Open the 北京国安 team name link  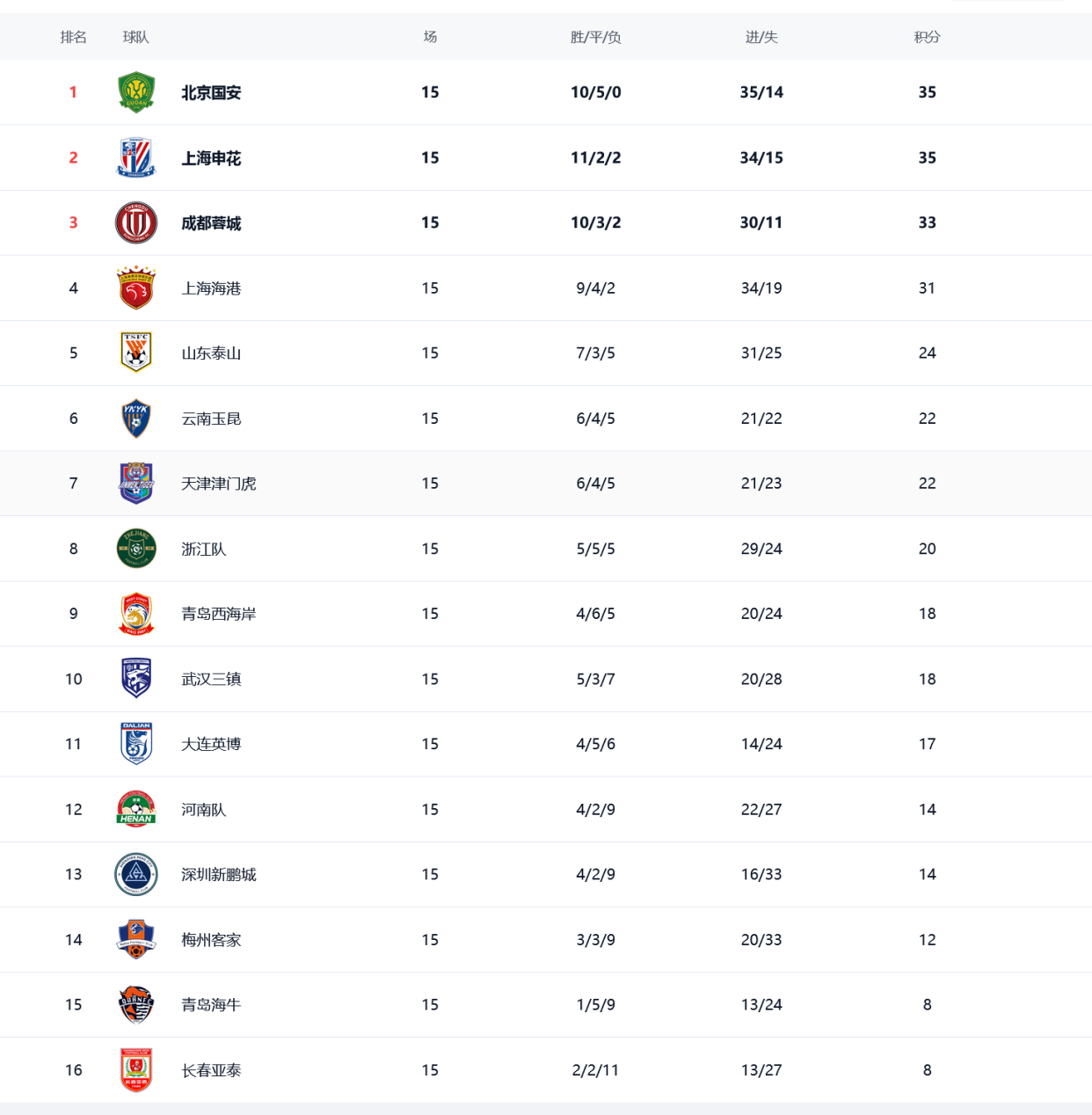coord(211,92)
